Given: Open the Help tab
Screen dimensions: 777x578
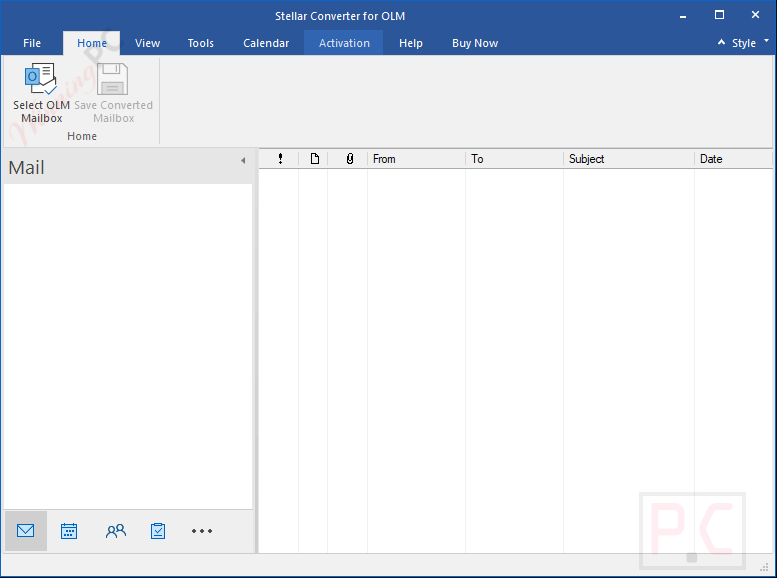Looking at the screenshot, I should click(411, 43).
